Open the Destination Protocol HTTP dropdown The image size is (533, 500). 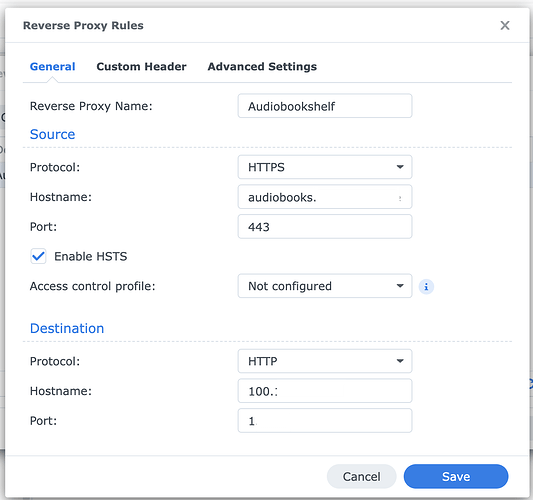point(325,361)
